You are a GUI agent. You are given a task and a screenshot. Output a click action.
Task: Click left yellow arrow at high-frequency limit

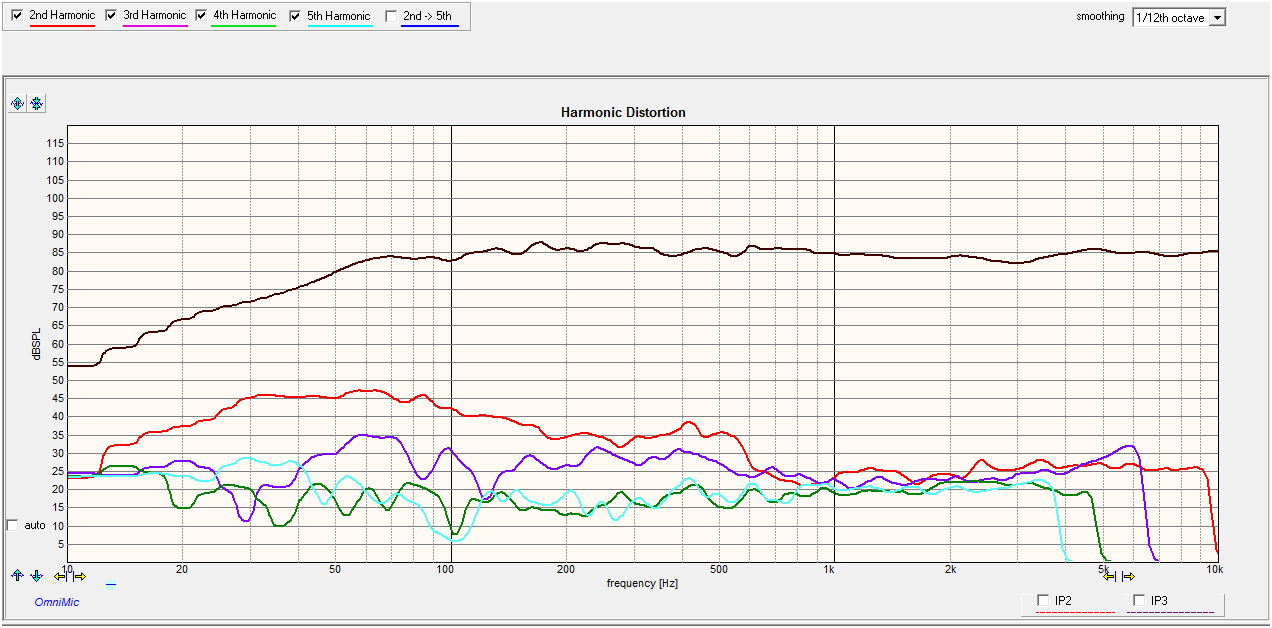(1109, 576)
